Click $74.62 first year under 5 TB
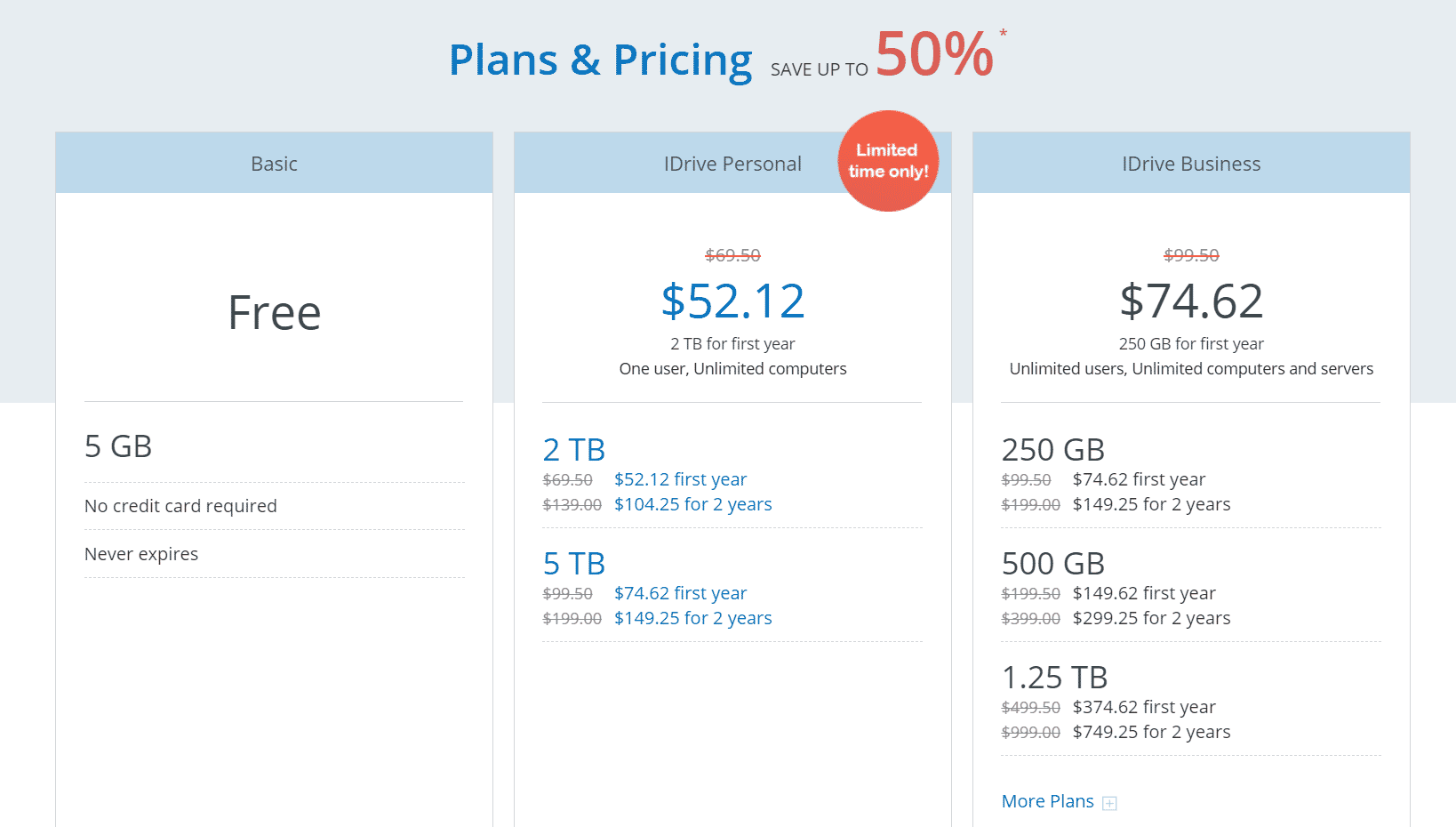The height and width of the screenshot is (827, 1456). coord(680,593)
